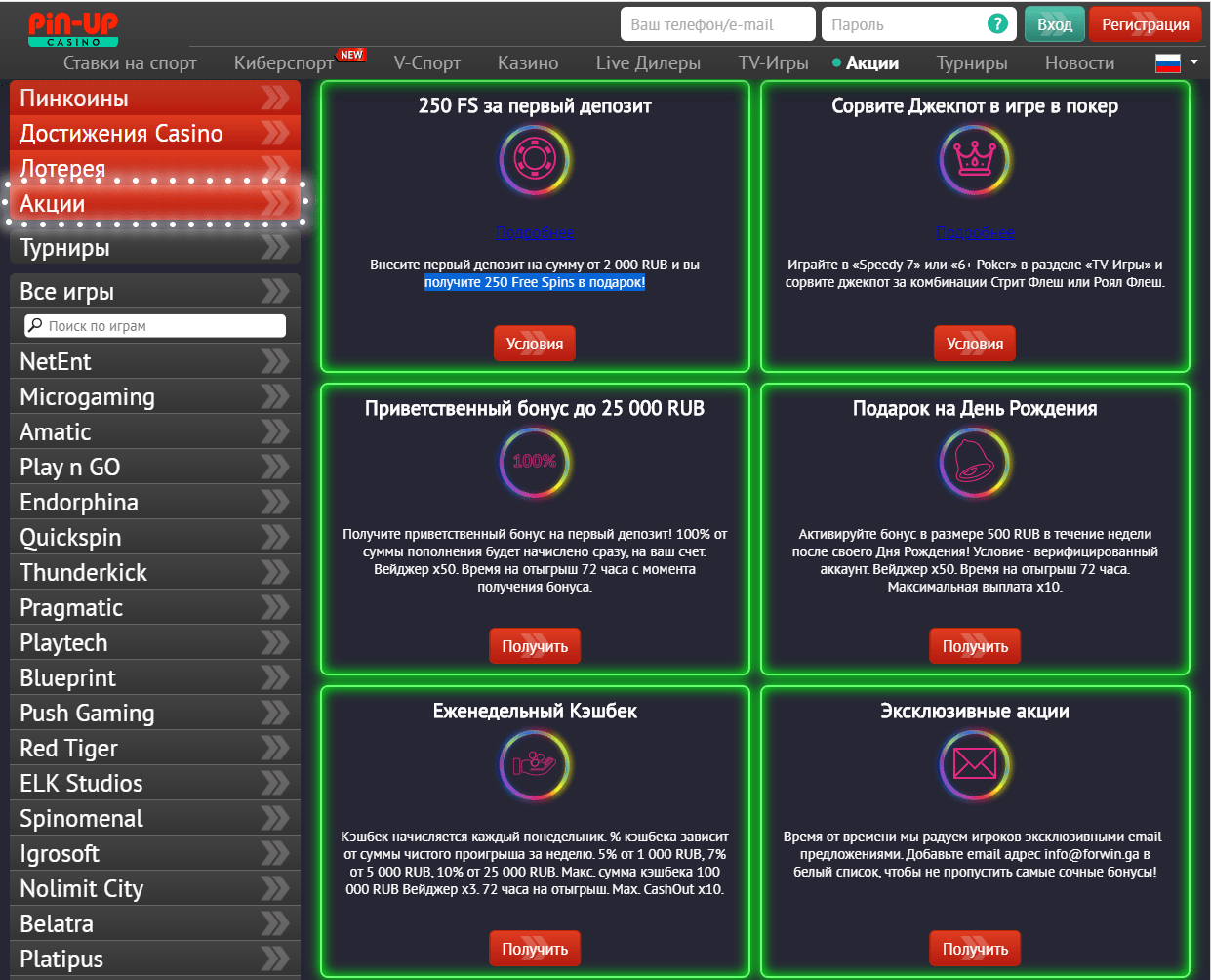This screenshot has height=980, width=1211.
Task: Expand the Amatic provider chevron
Action: [275, 431]
